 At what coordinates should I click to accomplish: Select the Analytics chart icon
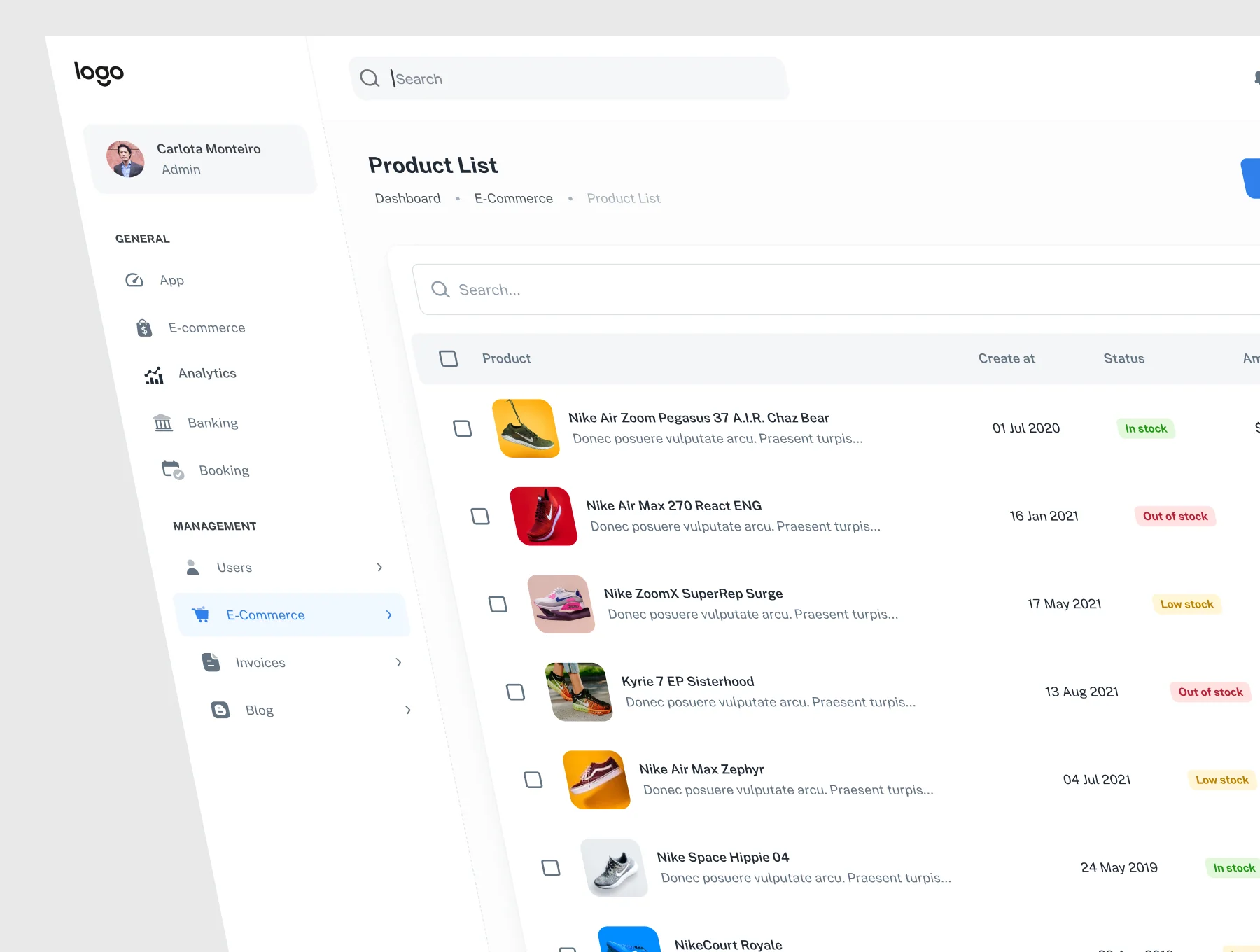coord(154,375)
